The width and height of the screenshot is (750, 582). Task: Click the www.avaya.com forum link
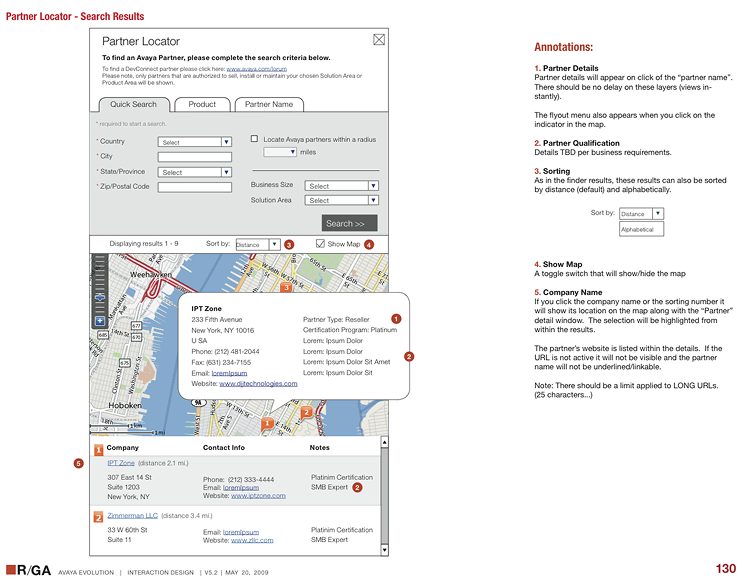click(x=256, y=69)
